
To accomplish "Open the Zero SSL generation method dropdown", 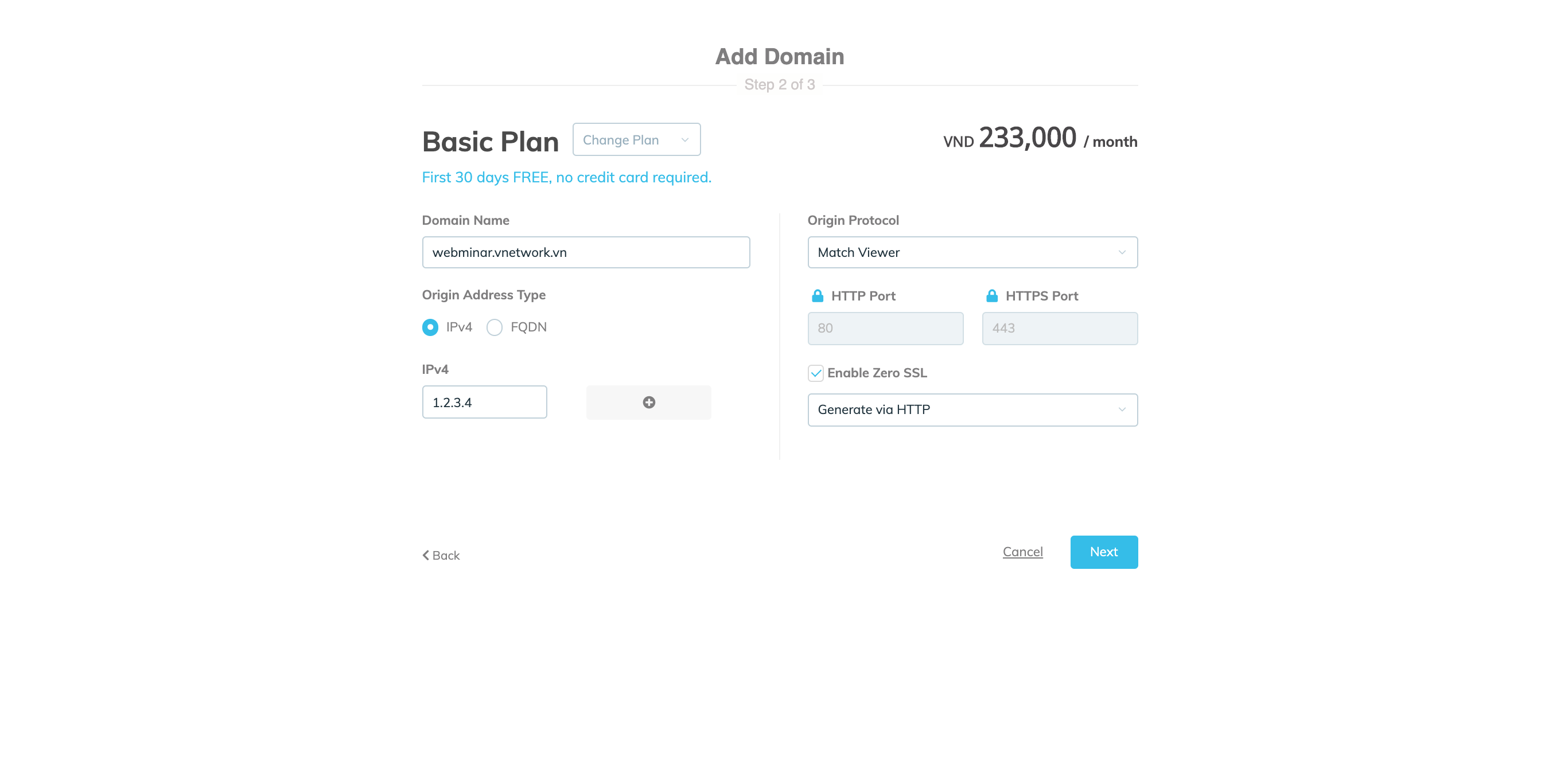I will [x=972, y=409].
